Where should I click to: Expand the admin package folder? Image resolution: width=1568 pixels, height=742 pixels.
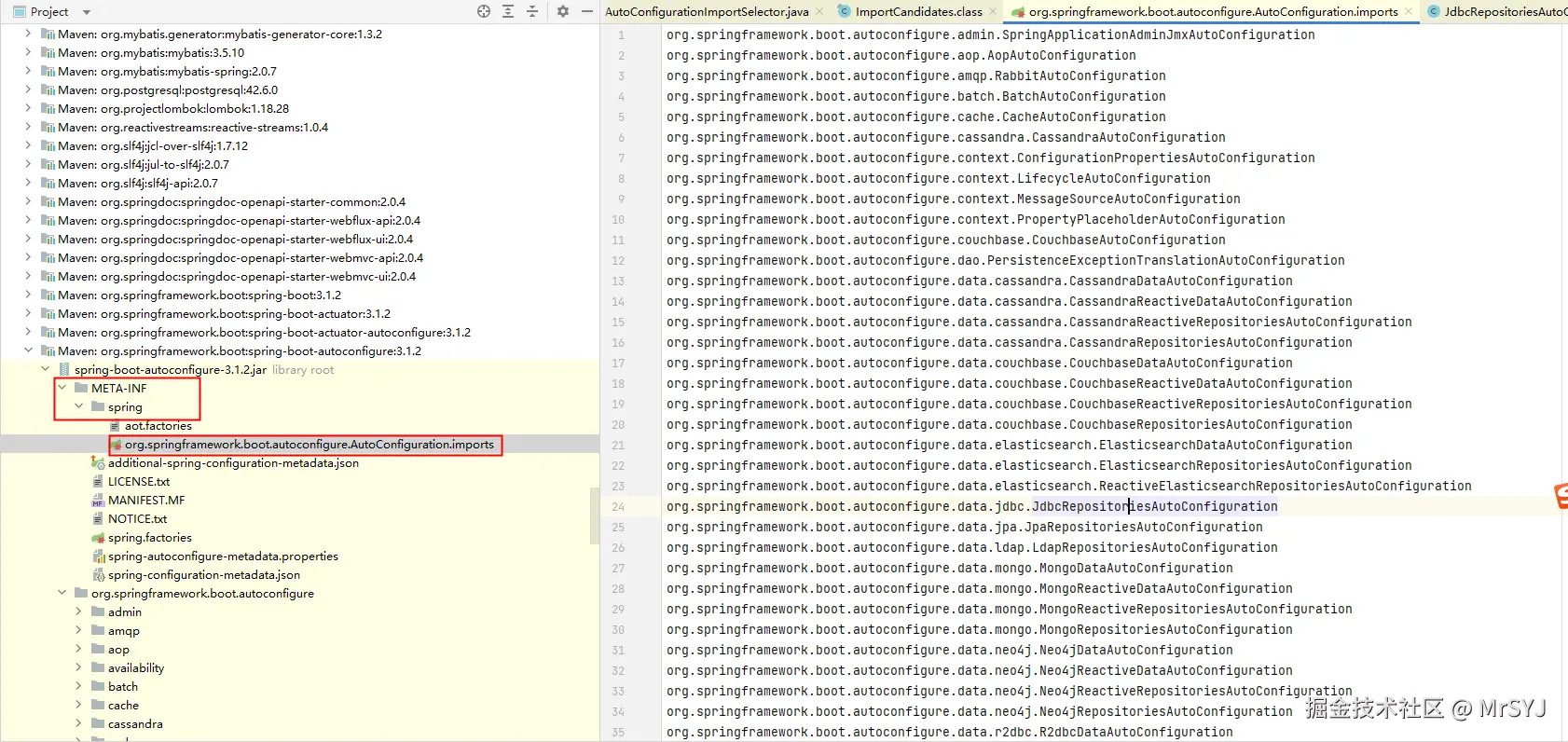[78, 611]
